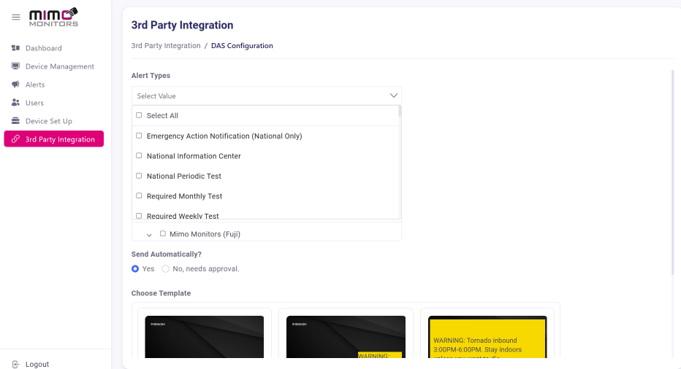Click the Device Set Up icon
This screenshot has width=681, height=369.
coord(16,121)
